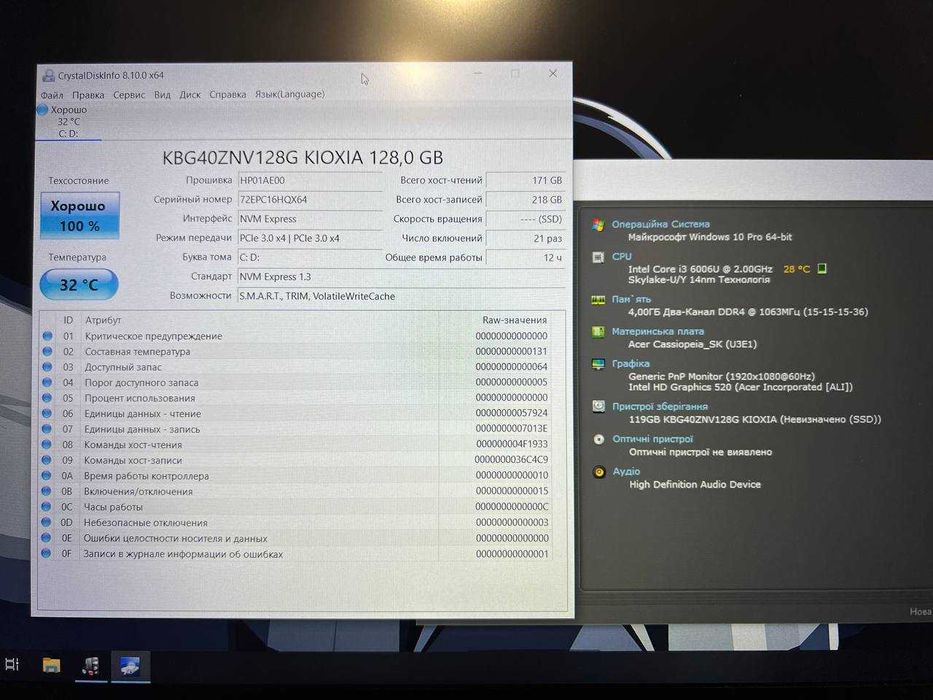Viewport: 933px width, 700px height.
Task: Open the Справка menu
Action: [228, 94]
